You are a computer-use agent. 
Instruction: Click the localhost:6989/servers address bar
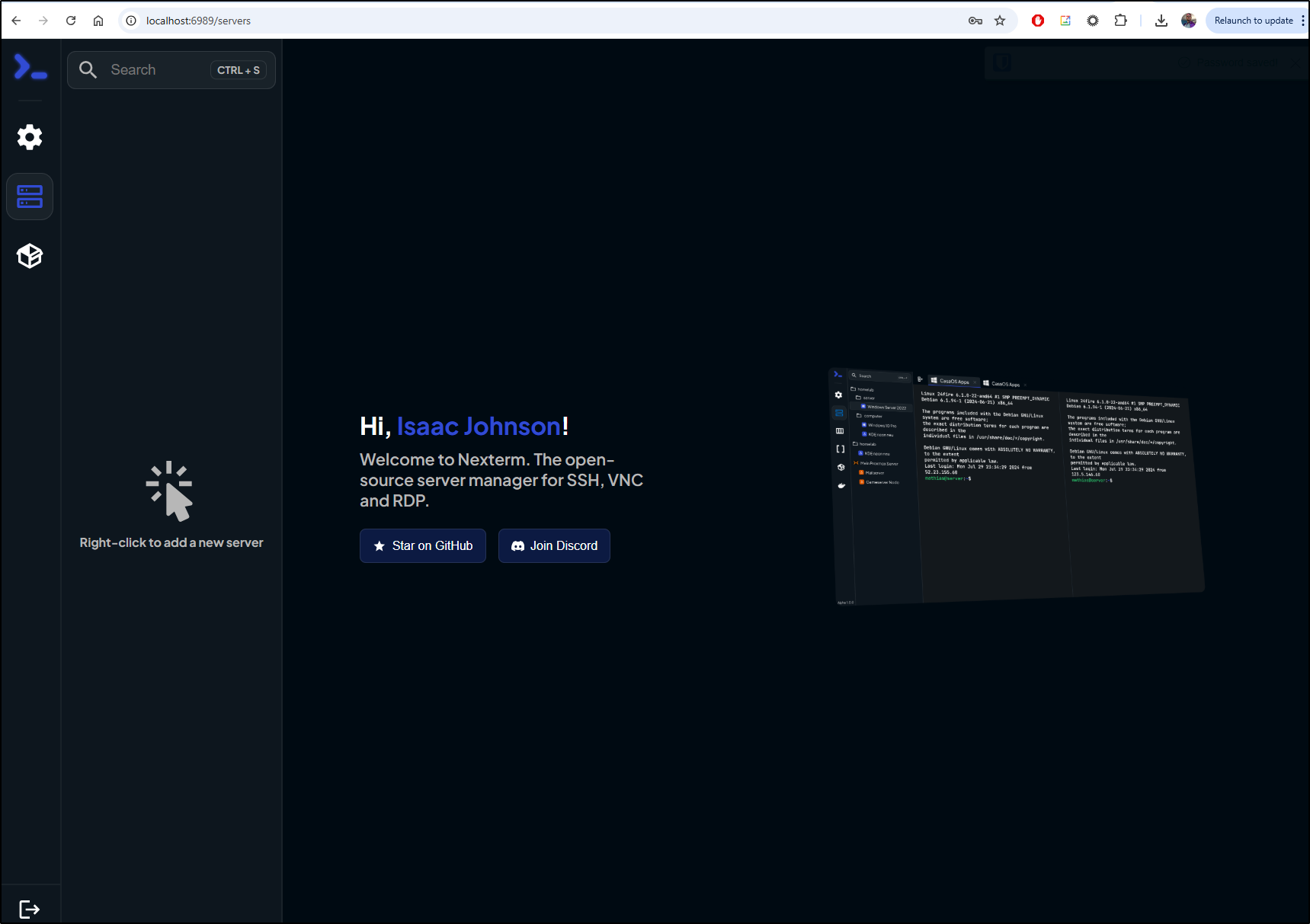click(x=568, y=21)
